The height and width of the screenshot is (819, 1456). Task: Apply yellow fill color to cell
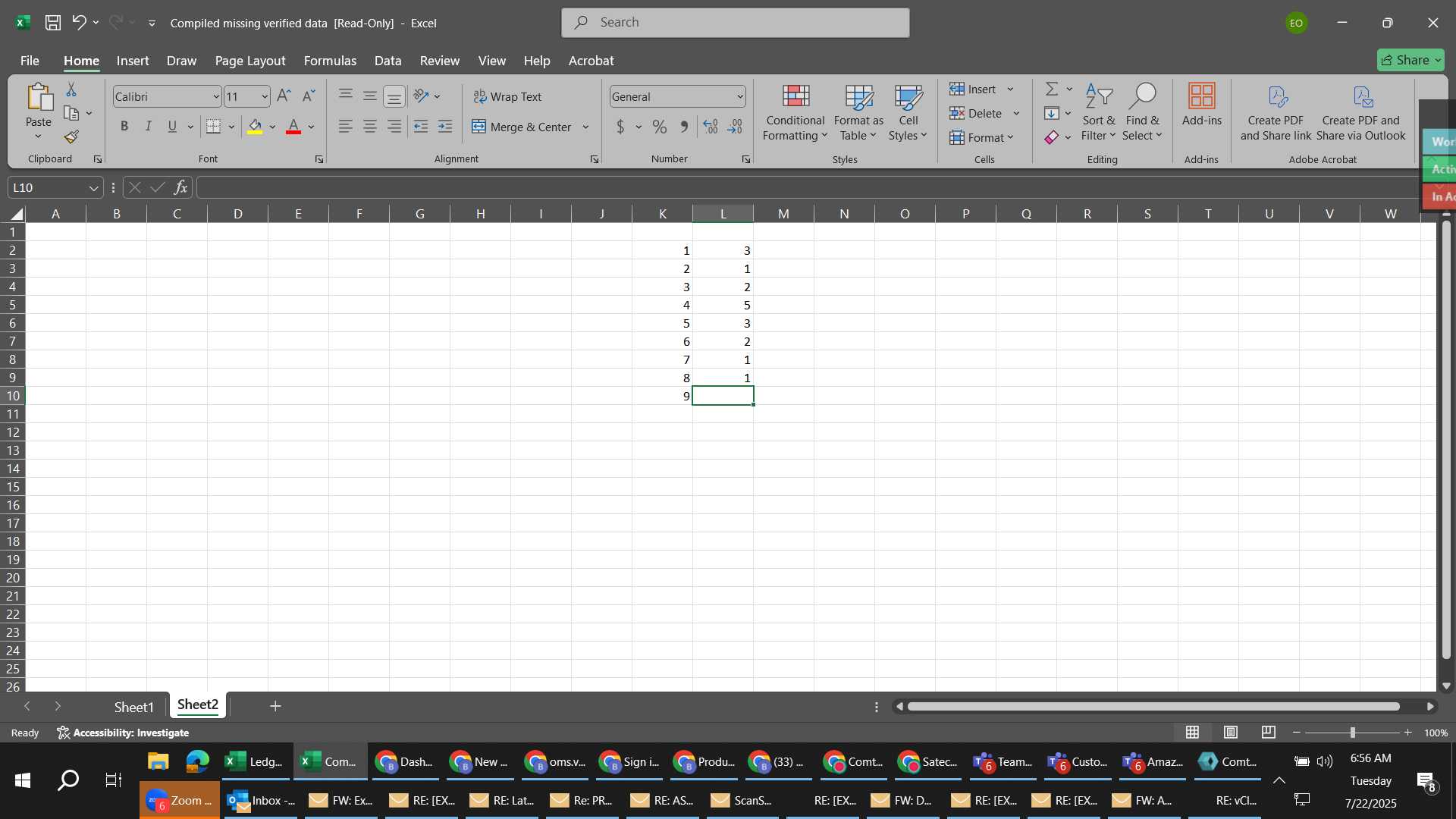point(255,127)
